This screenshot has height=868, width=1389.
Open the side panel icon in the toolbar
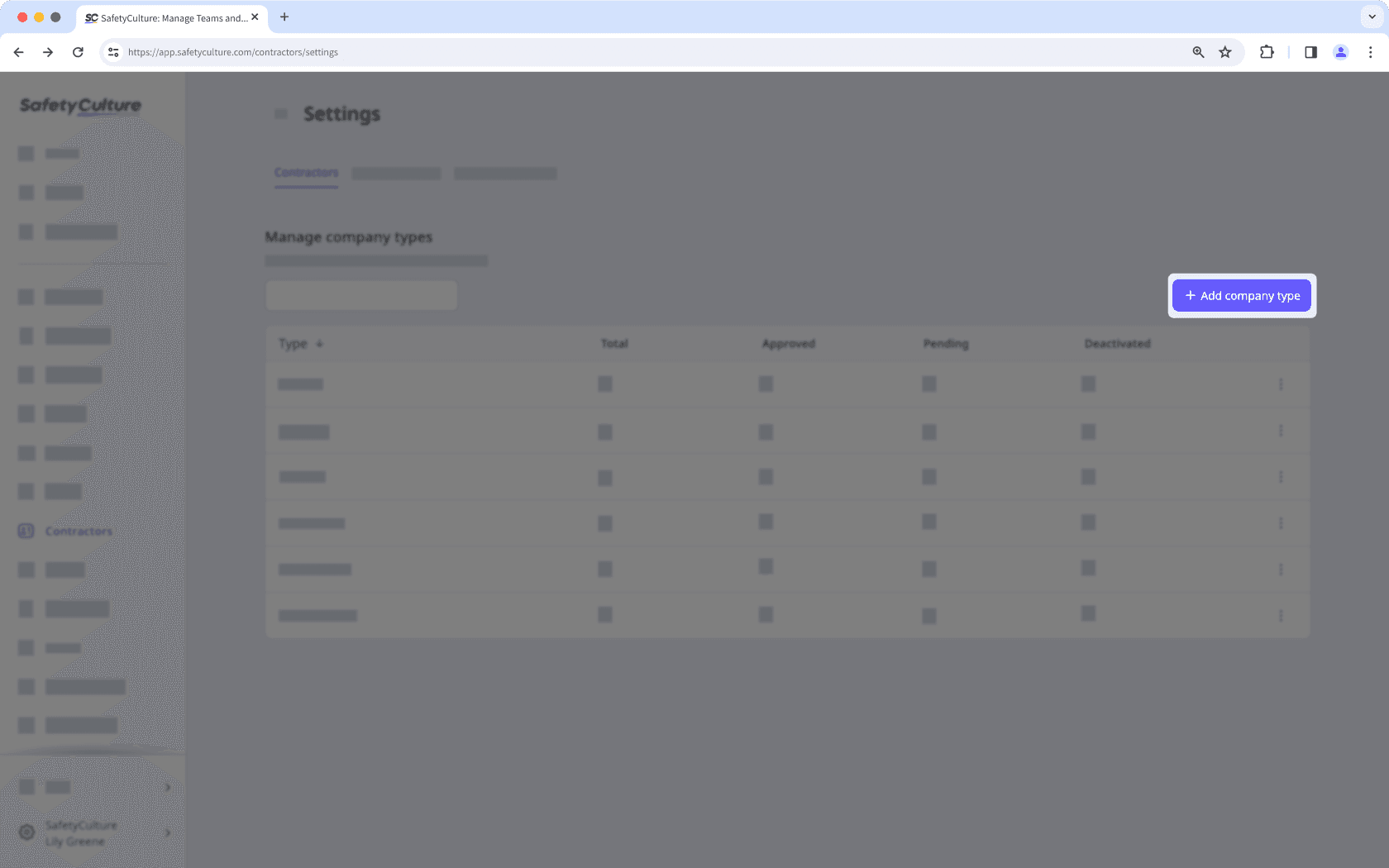tap(1310, 51)
